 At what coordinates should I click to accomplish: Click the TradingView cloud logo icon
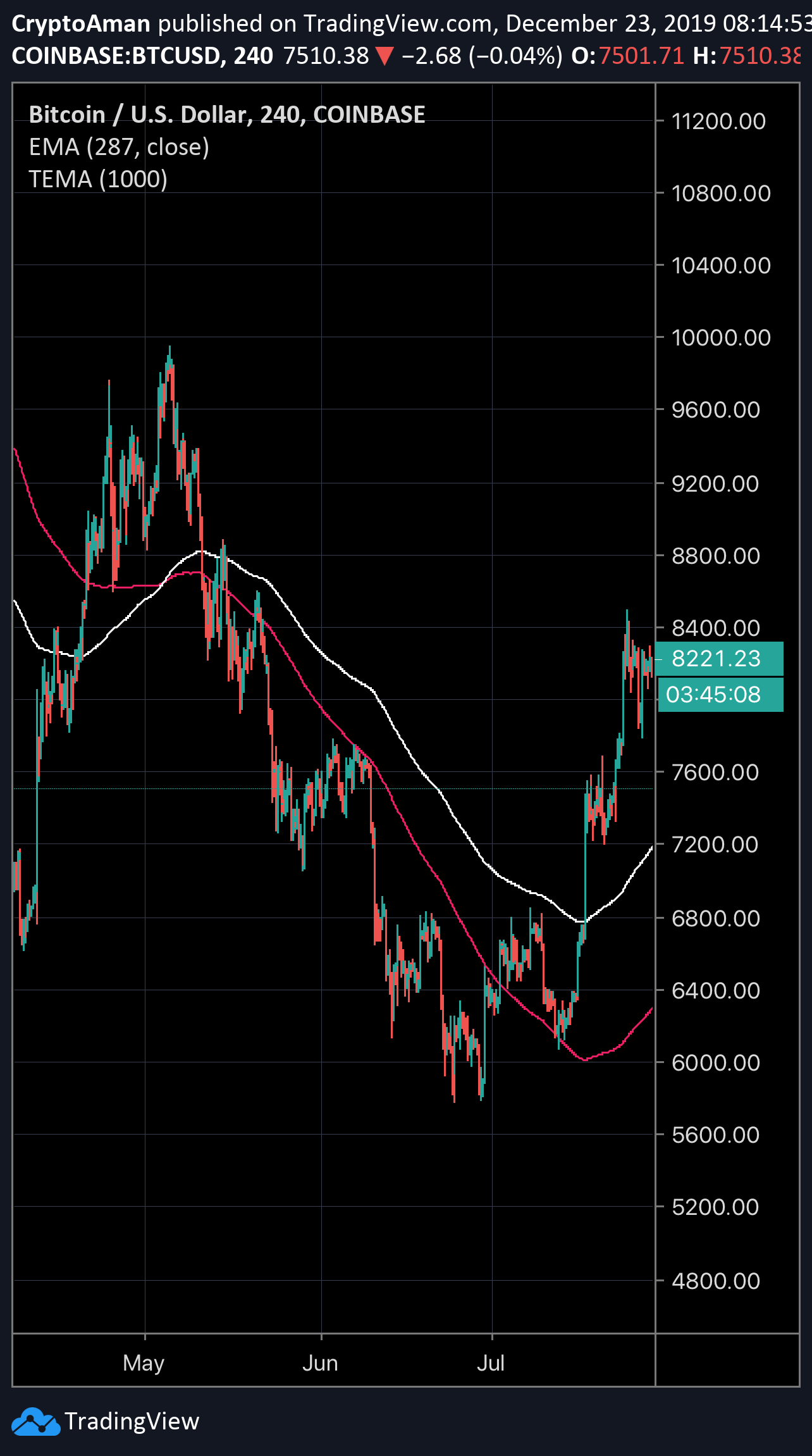(x=35, y=1422)
